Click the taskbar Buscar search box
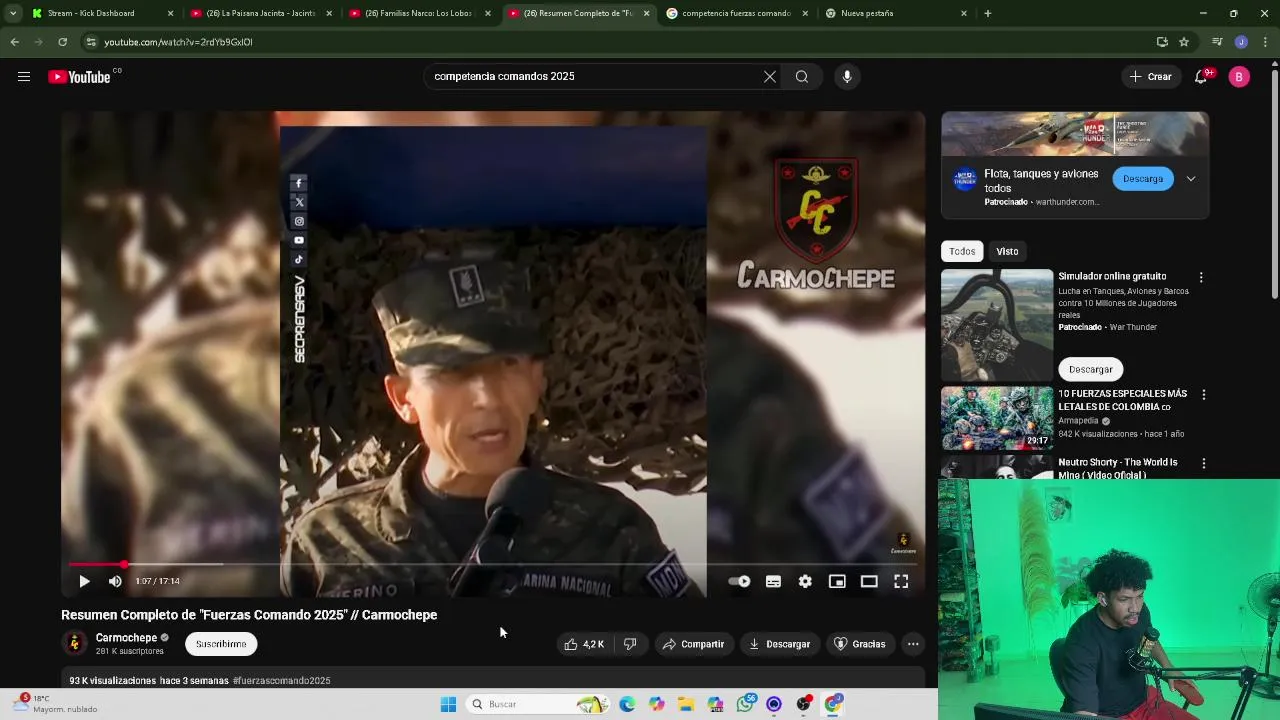Image resolution: width=1280 pixels, height=720 pixels. coord(538,704)
